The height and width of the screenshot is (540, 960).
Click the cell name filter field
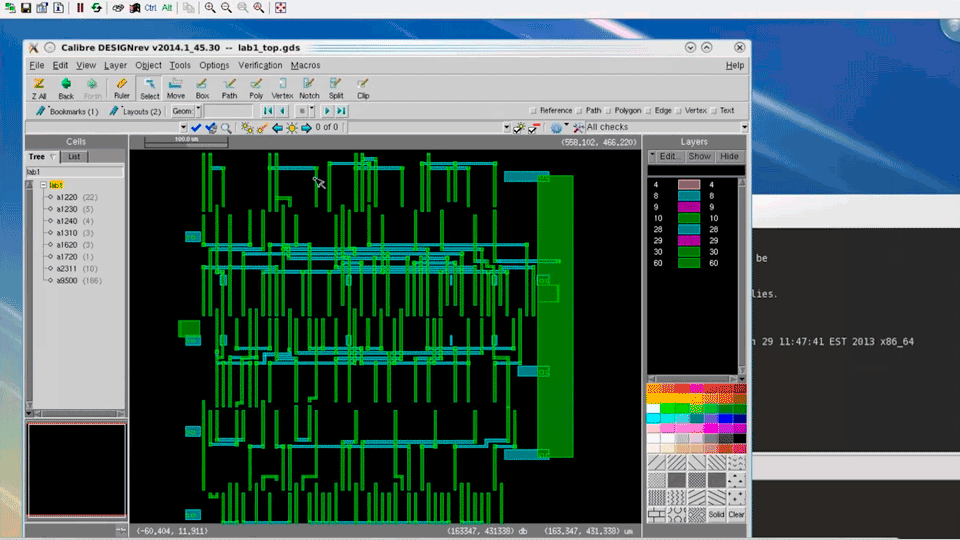(74, 172)
